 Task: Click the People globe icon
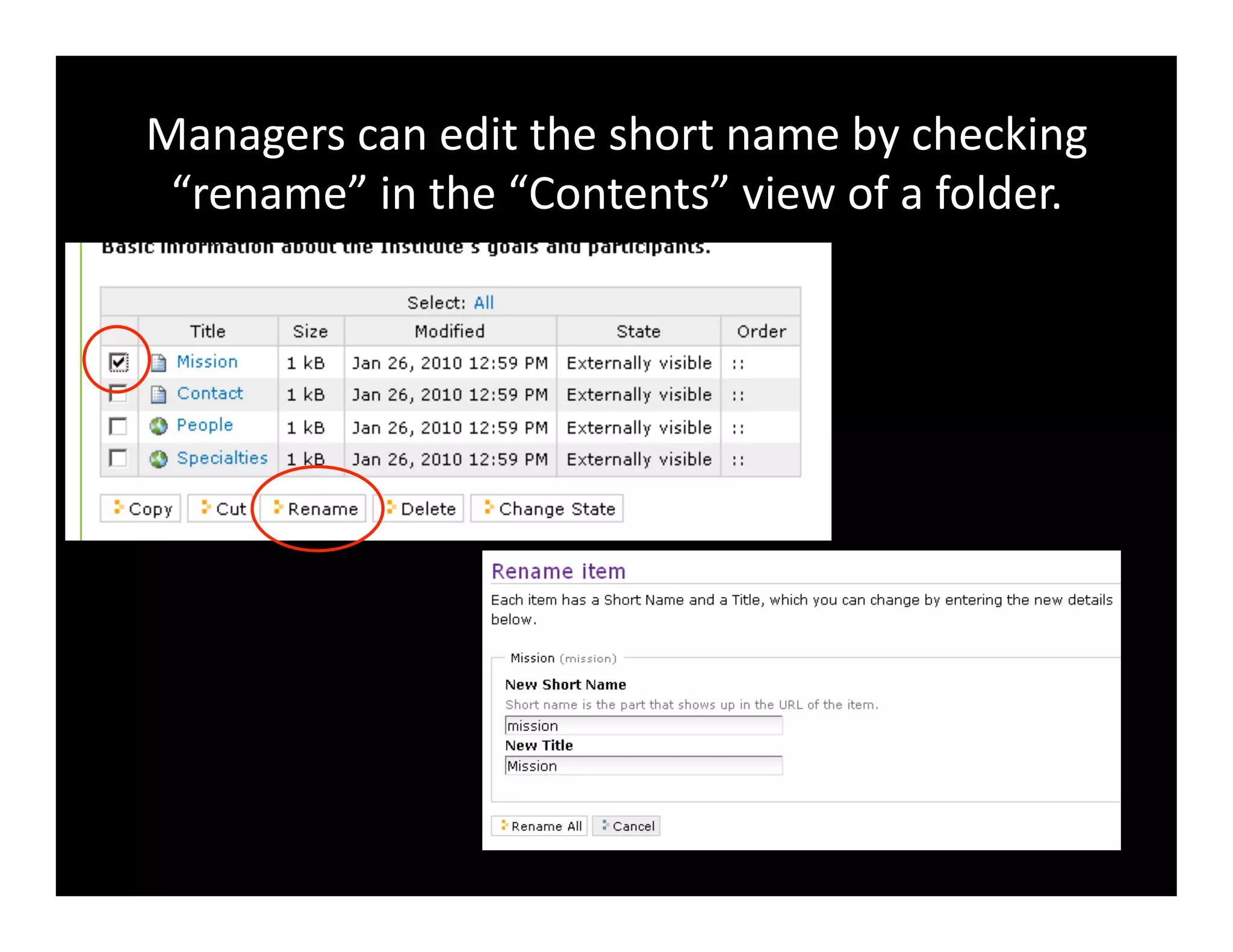click(158, 426)
